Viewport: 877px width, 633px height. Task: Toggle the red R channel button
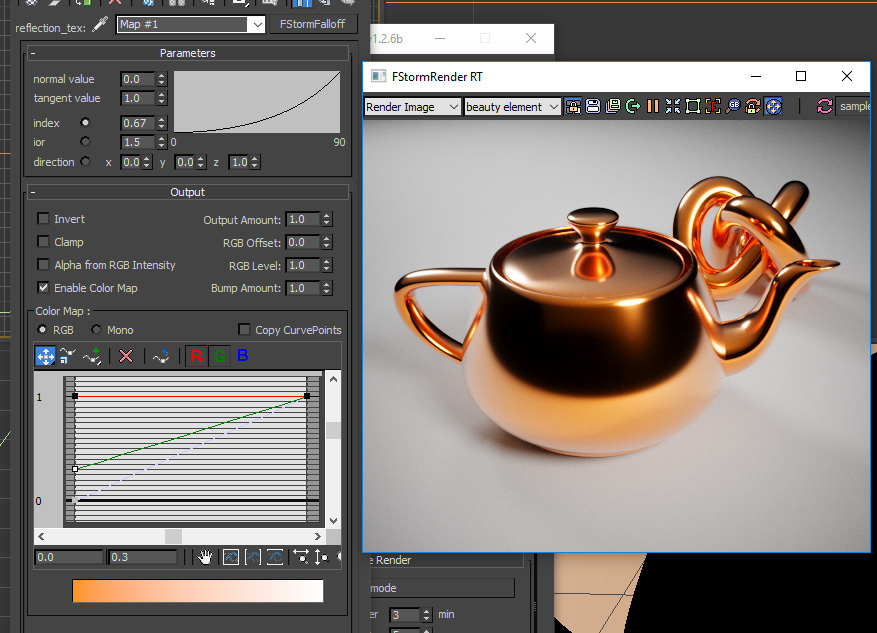pyautogui.click(x=196, y=356)
